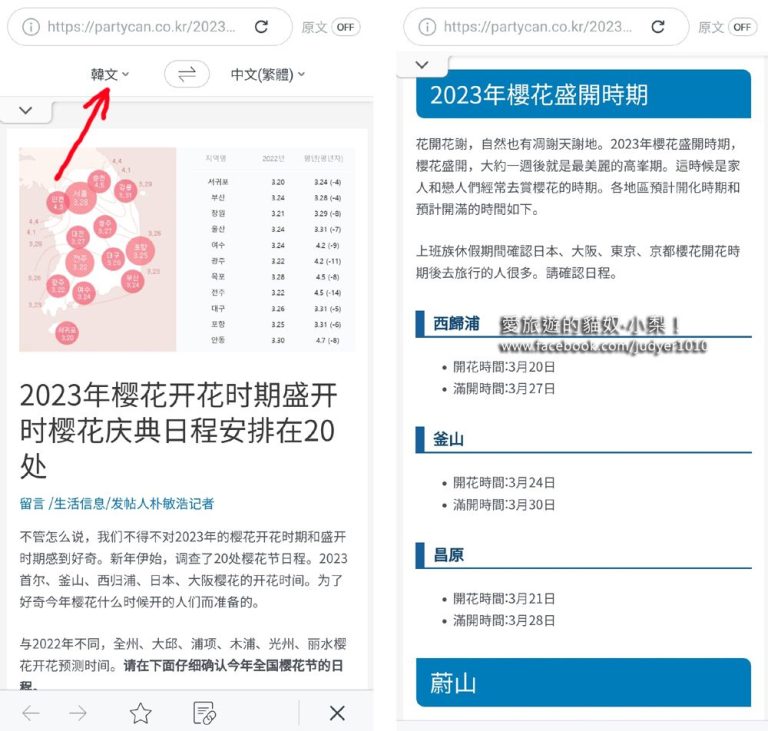Go forward using the bottom right arrow
This screenshot has height=731, width=768.
78,713
